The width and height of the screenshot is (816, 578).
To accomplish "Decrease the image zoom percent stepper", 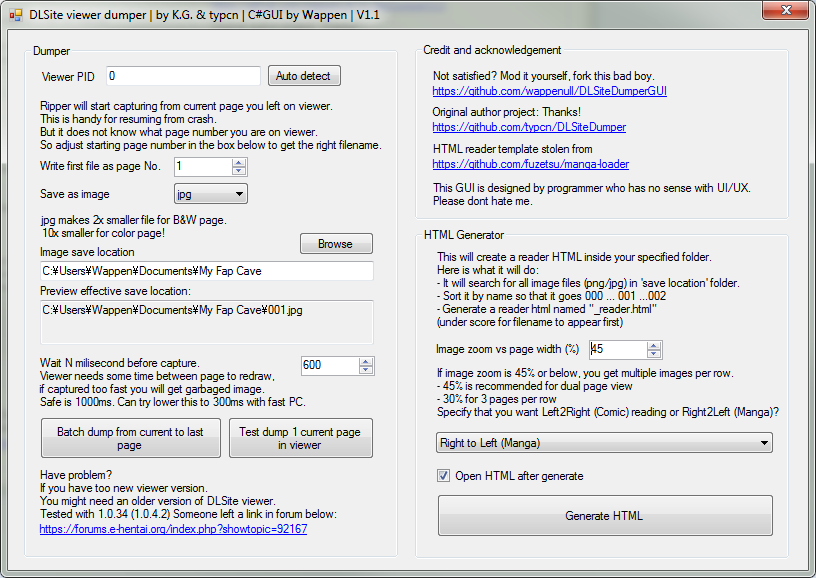I will coord(654,354).
